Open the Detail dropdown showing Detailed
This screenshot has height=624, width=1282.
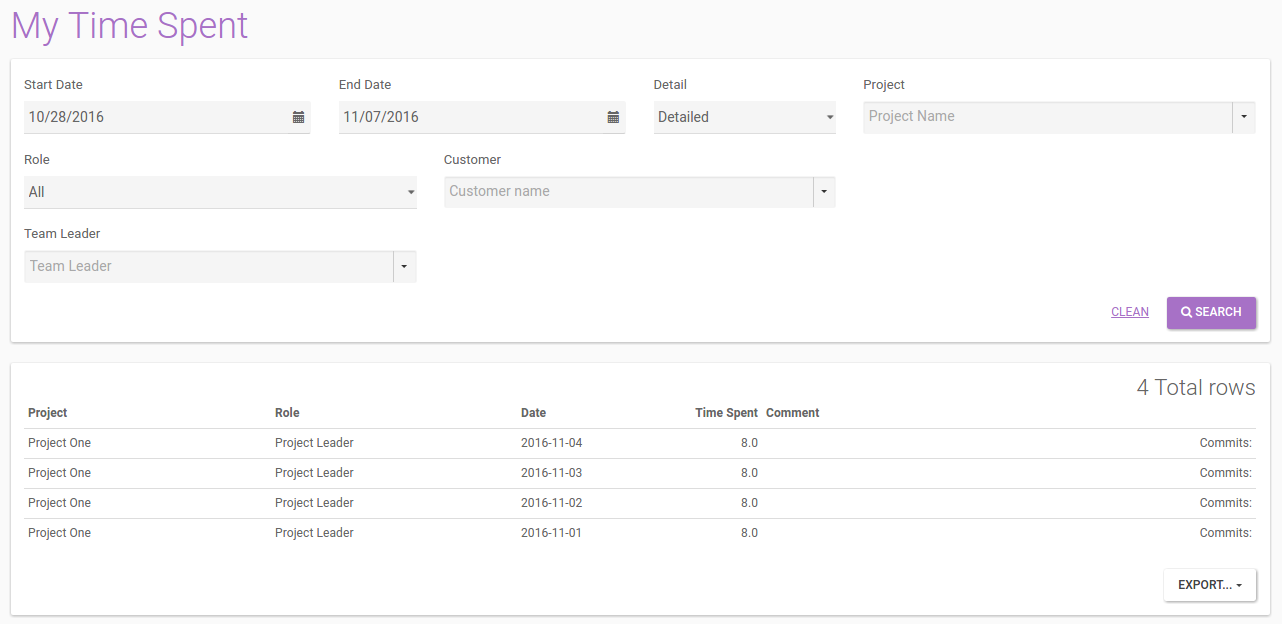click(x=745, y=117)
